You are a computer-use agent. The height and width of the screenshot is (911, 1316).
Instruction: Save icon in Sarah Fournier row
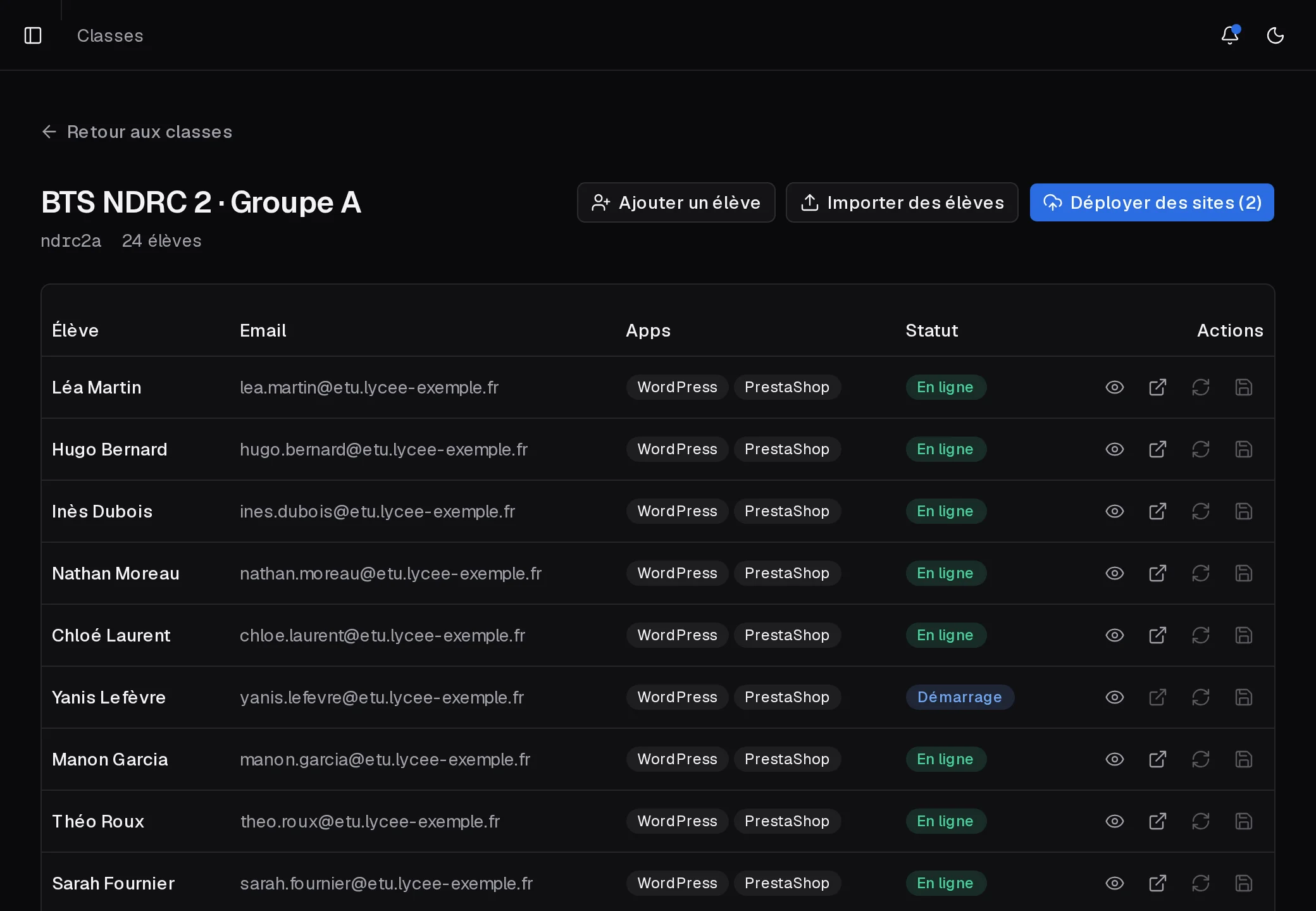1244,883
